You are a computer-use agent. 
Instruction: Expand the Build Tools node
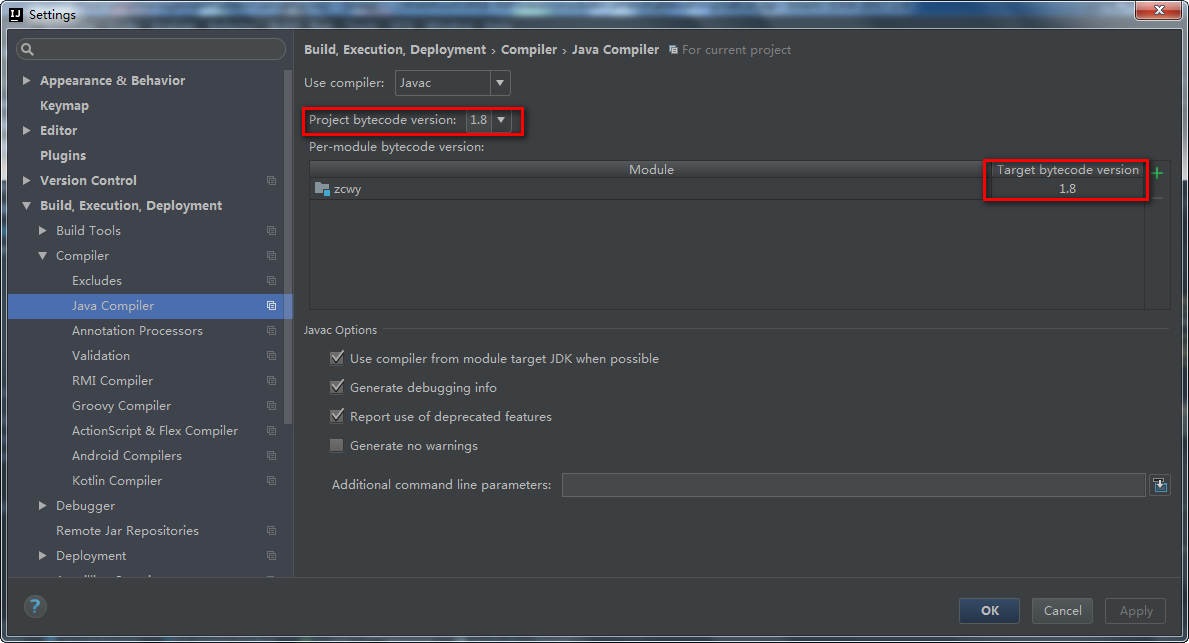[x=42, y=231]
